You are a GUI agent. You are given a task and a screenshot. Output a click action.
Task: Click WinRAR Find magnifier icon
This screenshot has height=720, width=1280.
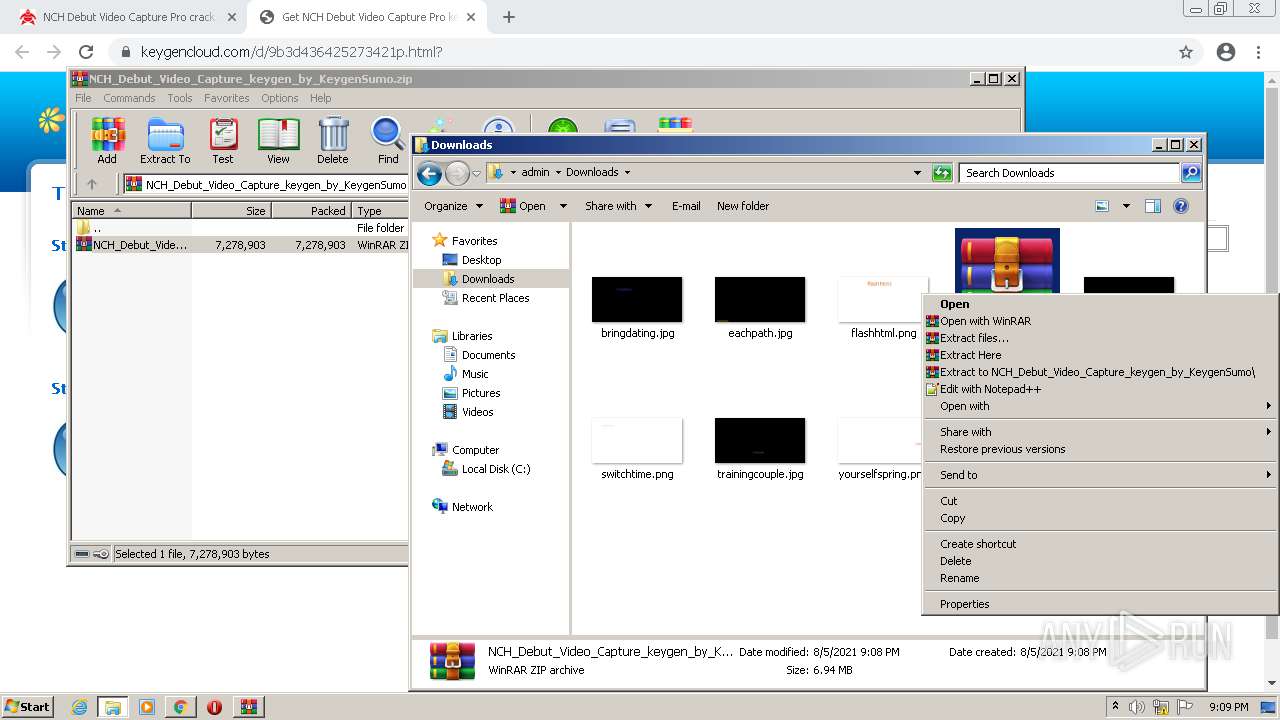point(388,140)
